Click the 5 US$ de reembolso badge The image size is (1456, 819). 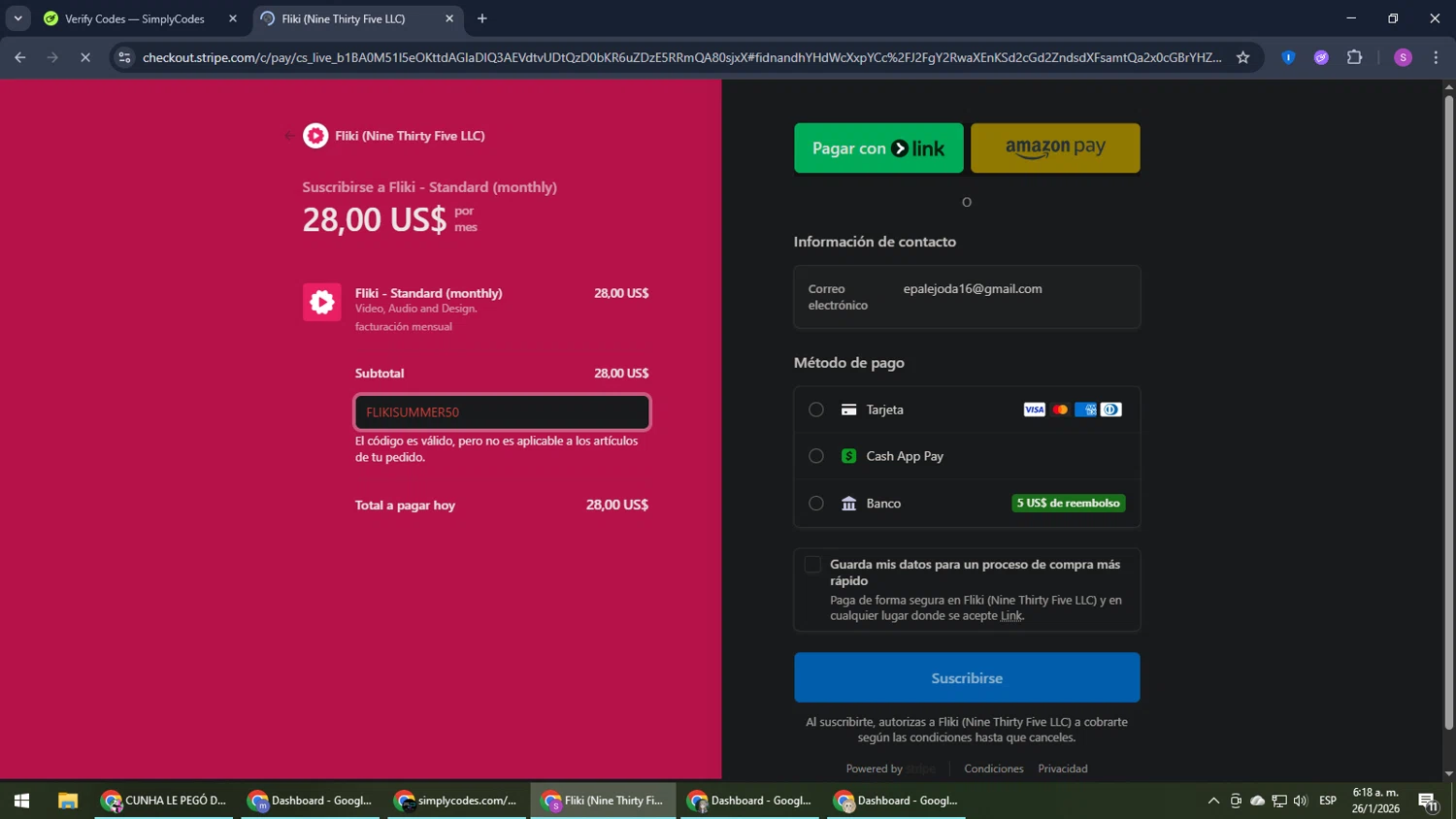[x=1069, y=503]
